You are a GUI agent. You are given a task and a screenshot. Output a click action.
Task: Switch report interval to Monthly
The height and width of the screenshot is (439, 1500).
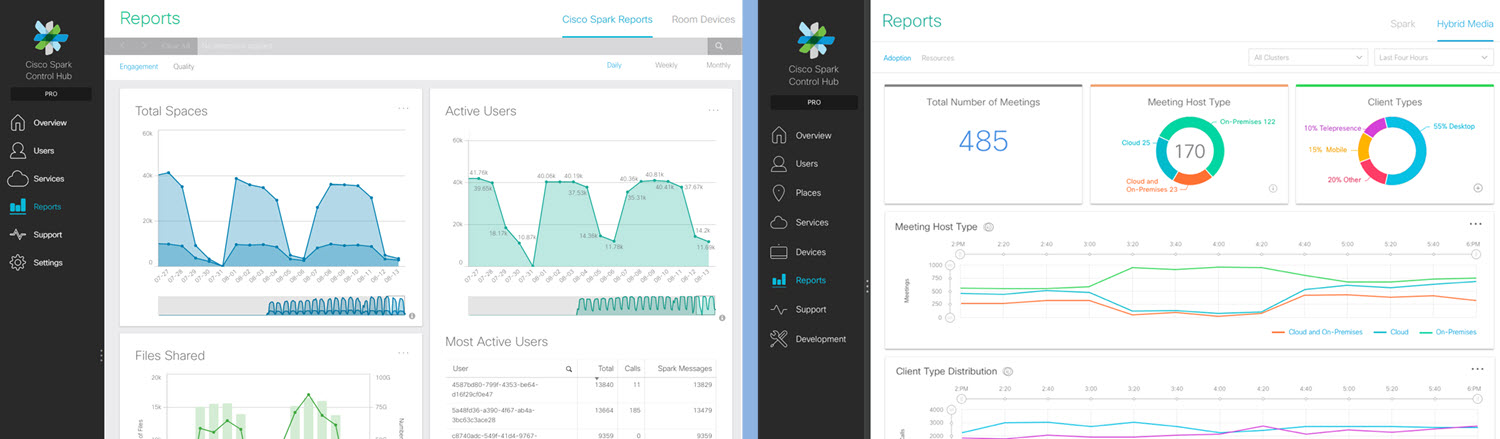718,66
